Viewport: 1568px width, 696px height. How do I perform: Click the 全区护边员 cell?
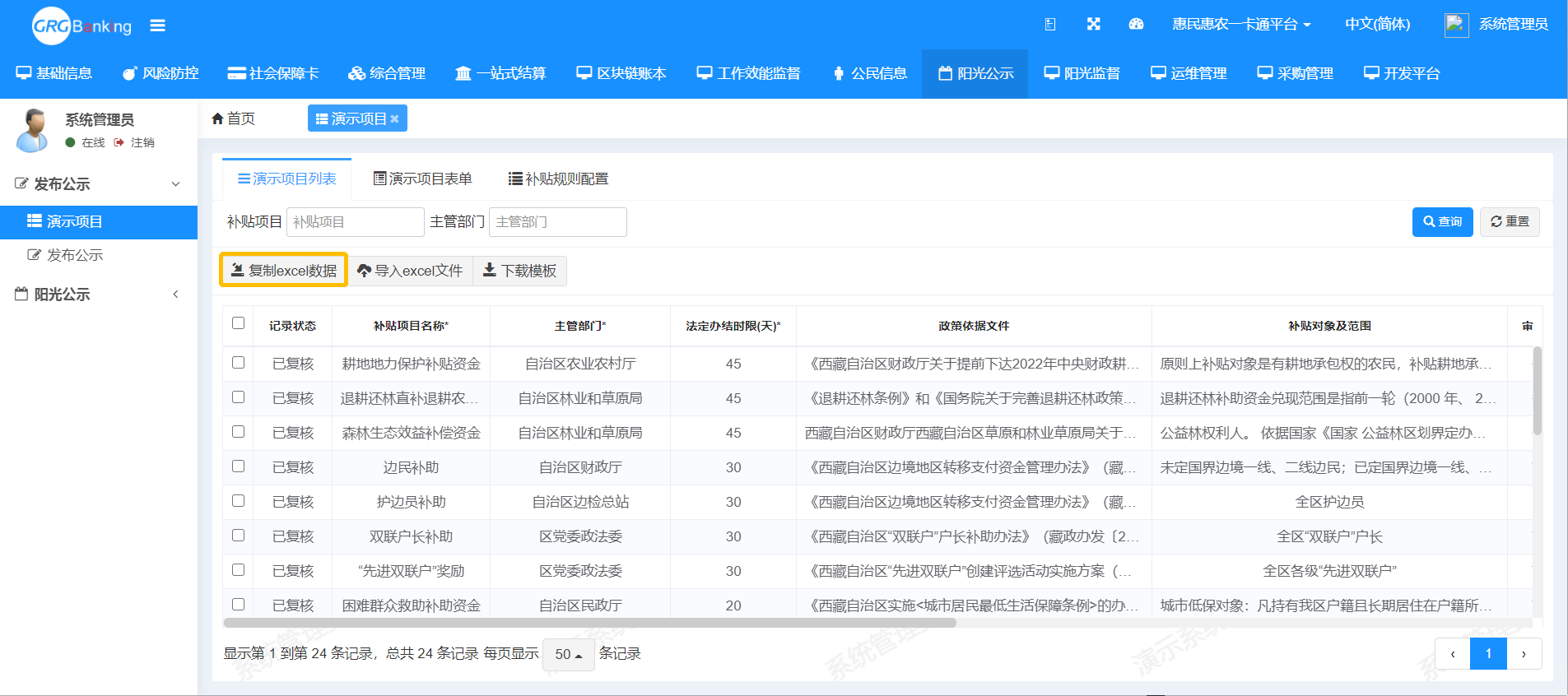coord(1329,502)
